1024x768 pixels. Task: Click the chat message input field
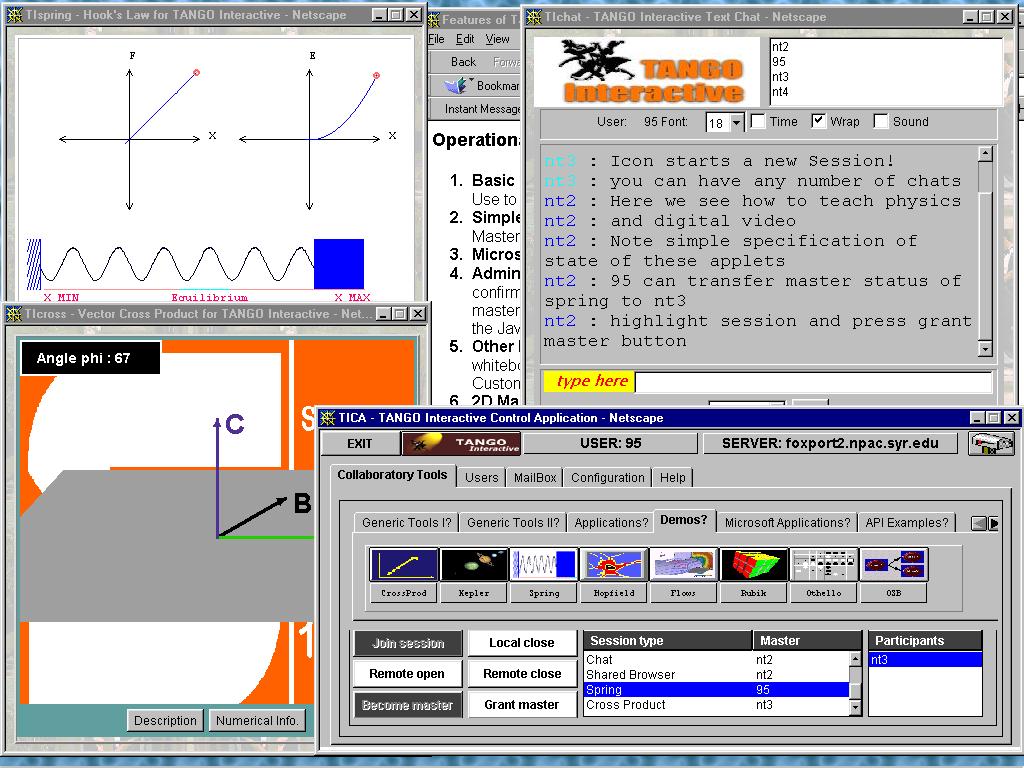point(814,381)
